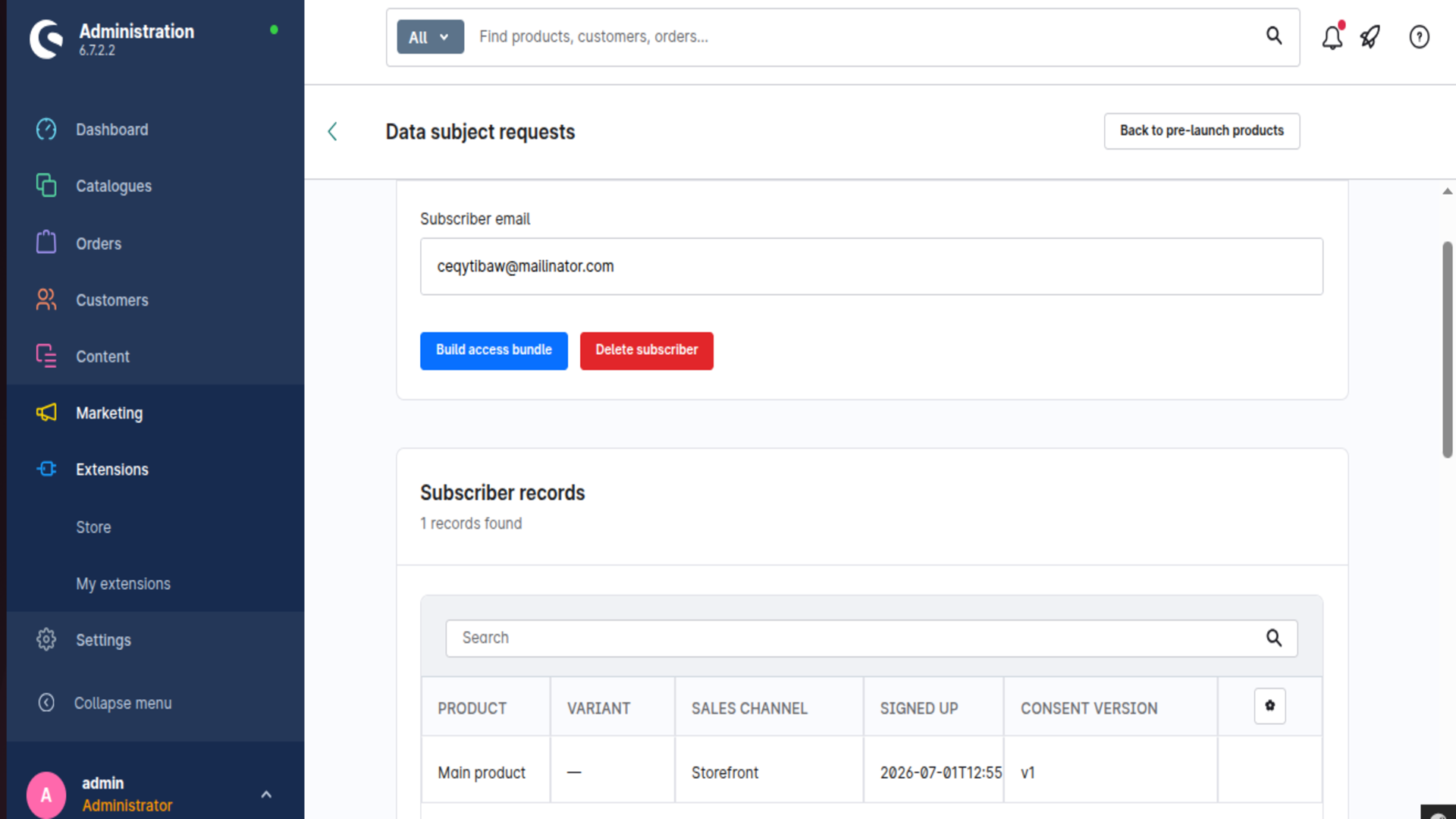
Task: Open the Settings gear icon
Action: (46, 639)
